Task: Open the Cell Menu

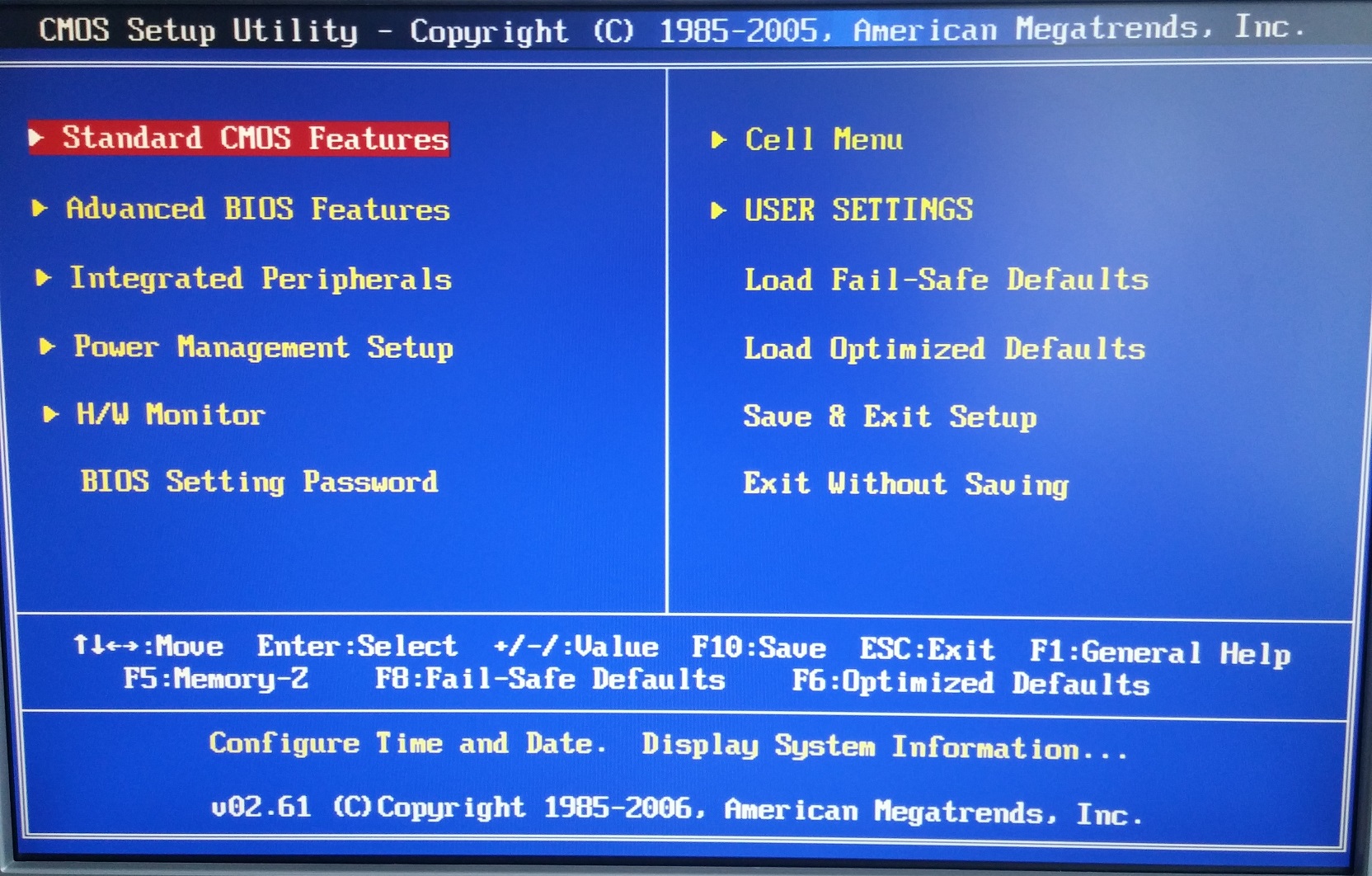Action: (824, 139)
